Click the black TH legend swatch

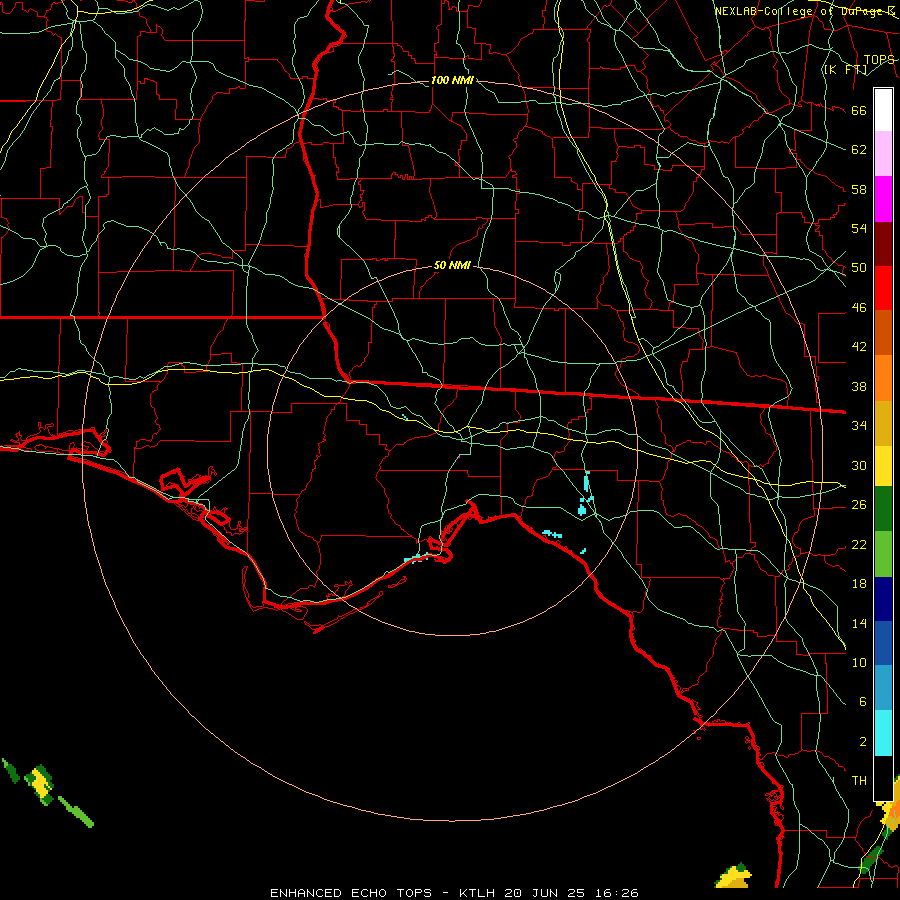coord(883,778)
